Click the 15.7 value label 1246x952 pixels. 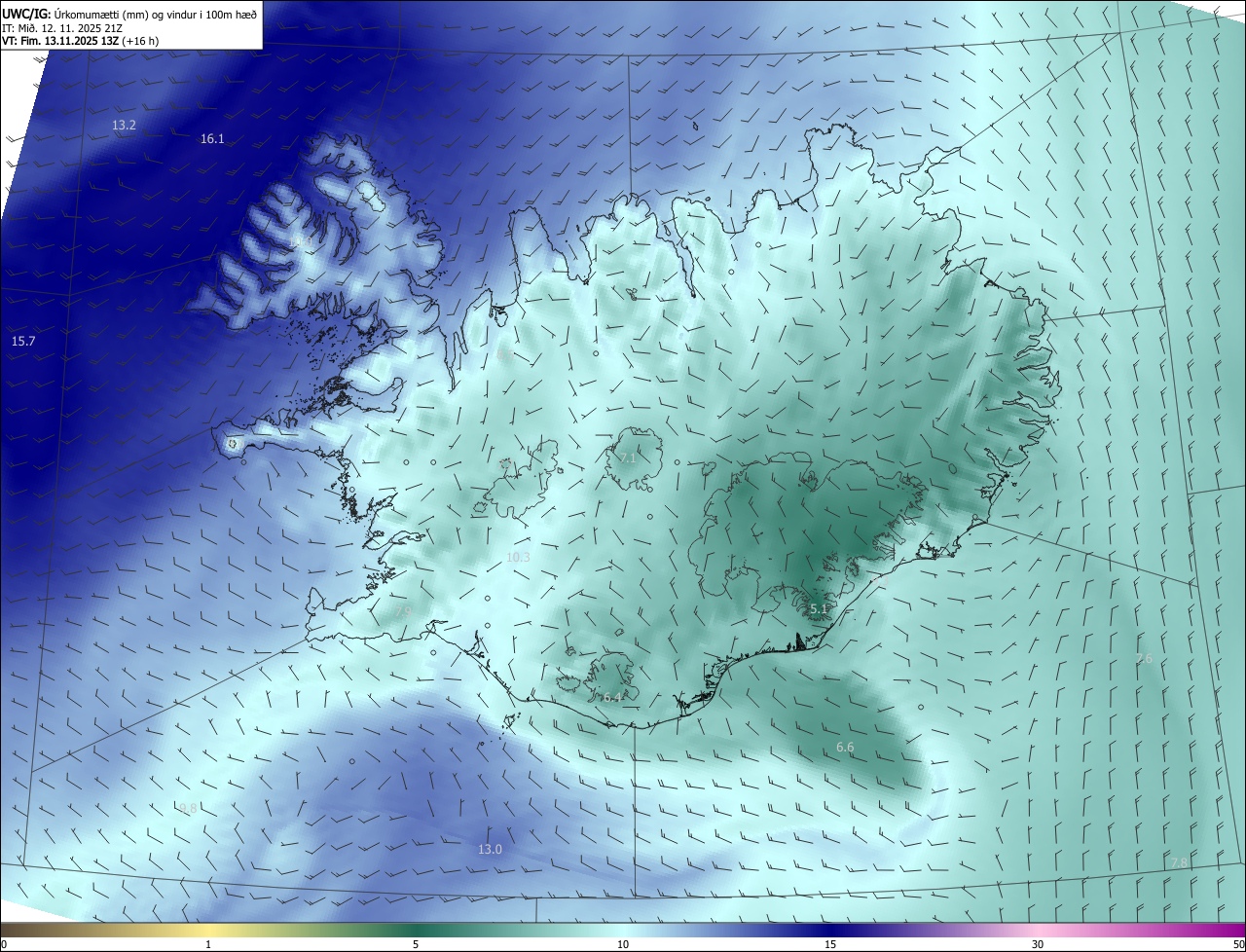click(x=23, y=342)
